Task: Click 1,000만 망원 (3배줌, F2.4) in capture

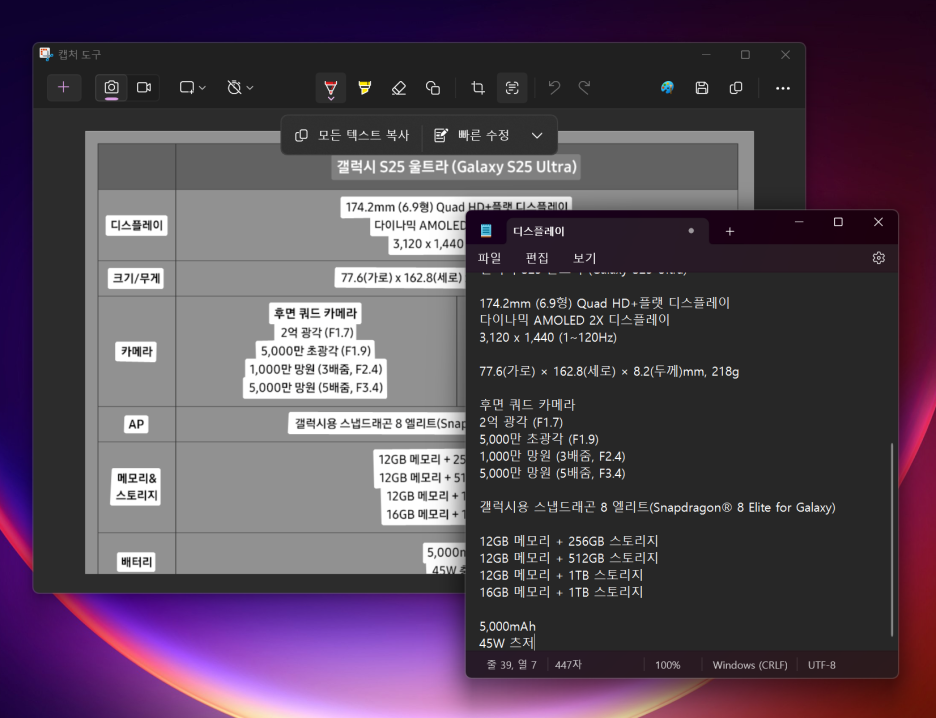Action: (316, 369)
